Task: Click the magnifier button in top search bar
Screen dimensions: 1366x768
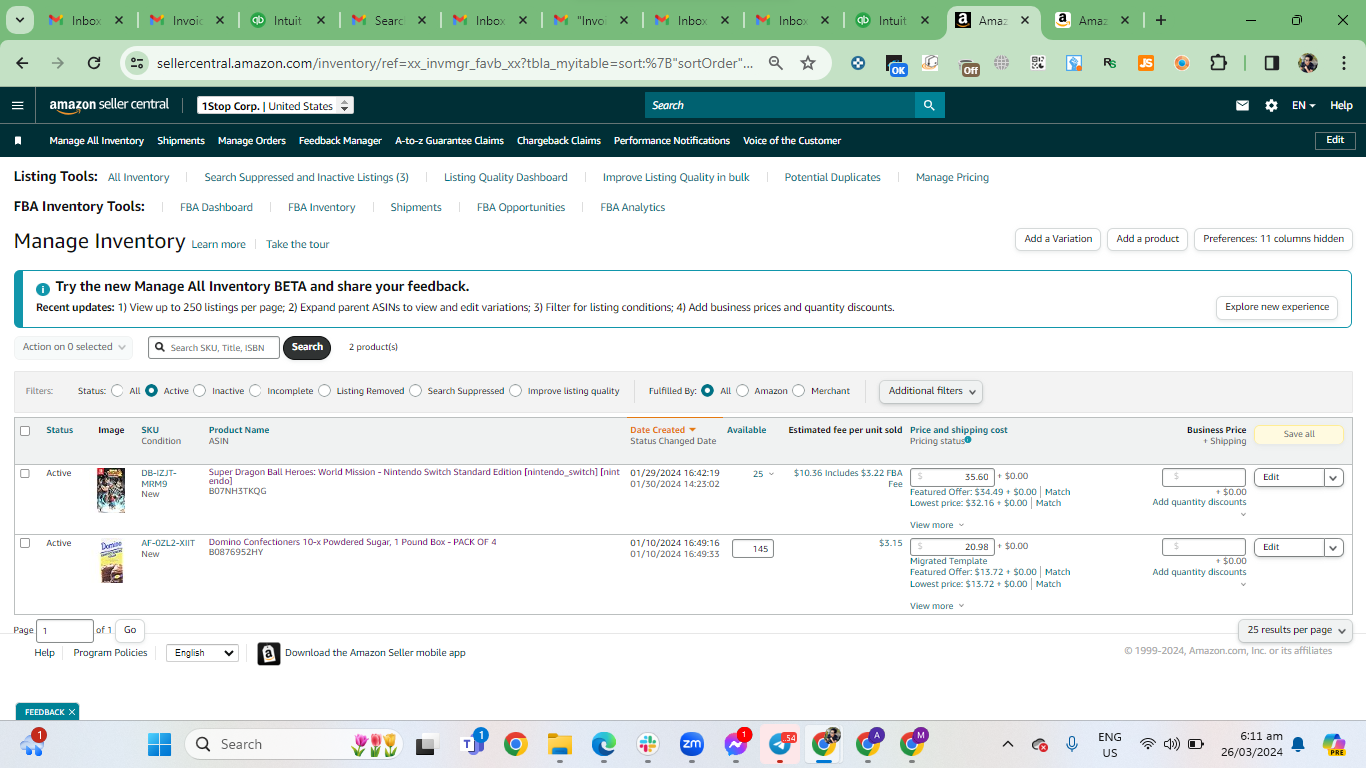Action: point(929,105)
